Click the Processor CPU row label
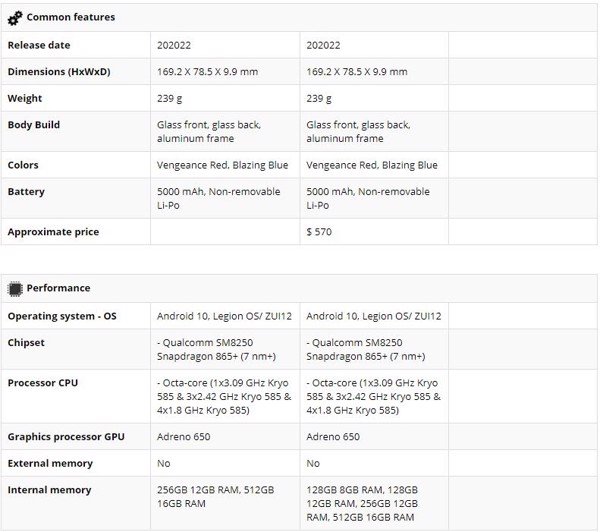This screenshot has height=532, width=600. click(x=43, y=383)
